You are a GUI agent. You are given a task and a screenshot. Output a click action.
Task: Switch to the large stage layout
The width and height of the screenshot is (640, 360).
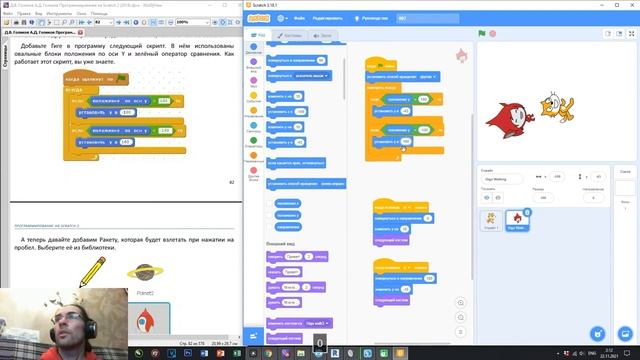tap(619, 33)
